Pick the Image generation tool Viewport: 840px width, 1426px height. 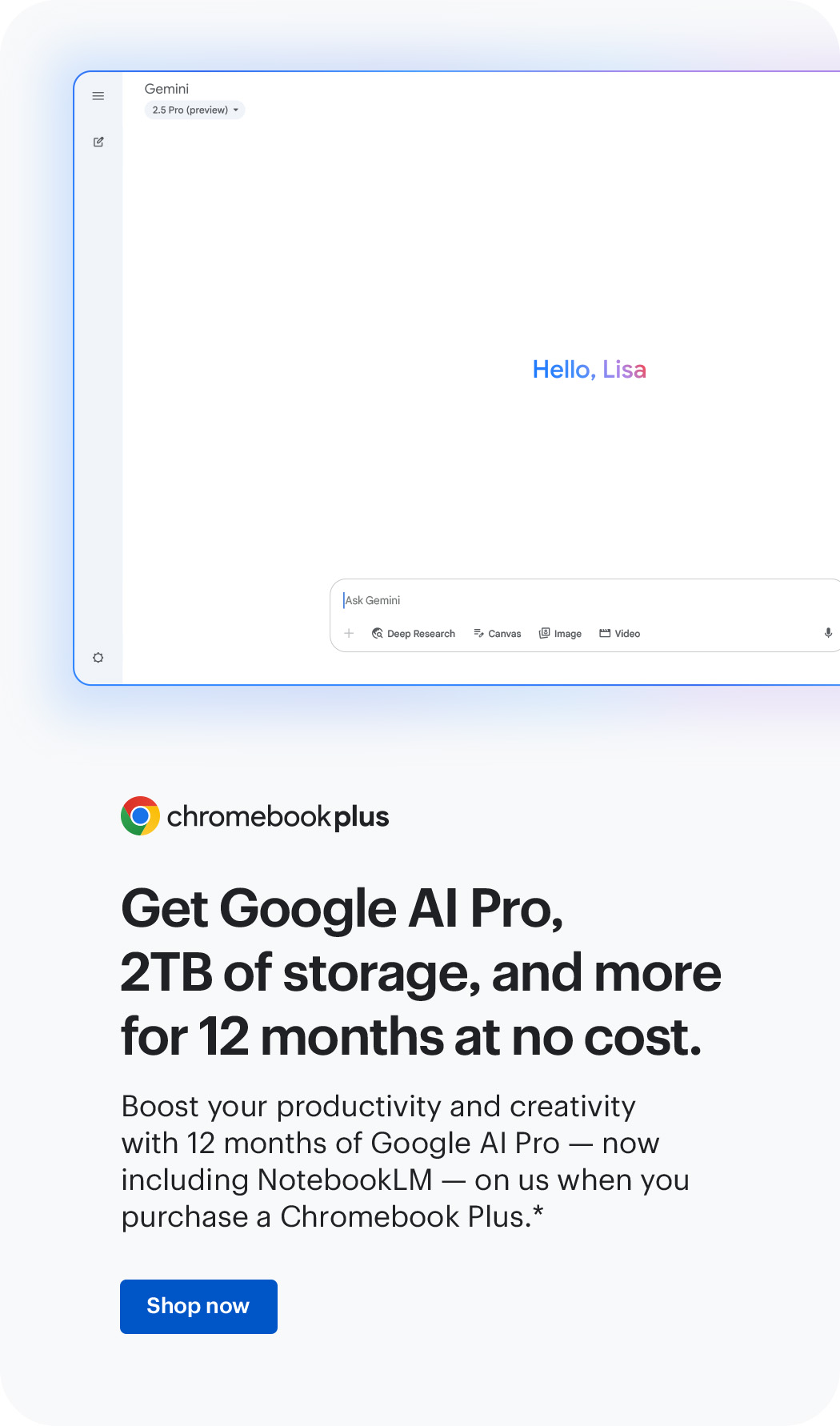tap(561, 634)
